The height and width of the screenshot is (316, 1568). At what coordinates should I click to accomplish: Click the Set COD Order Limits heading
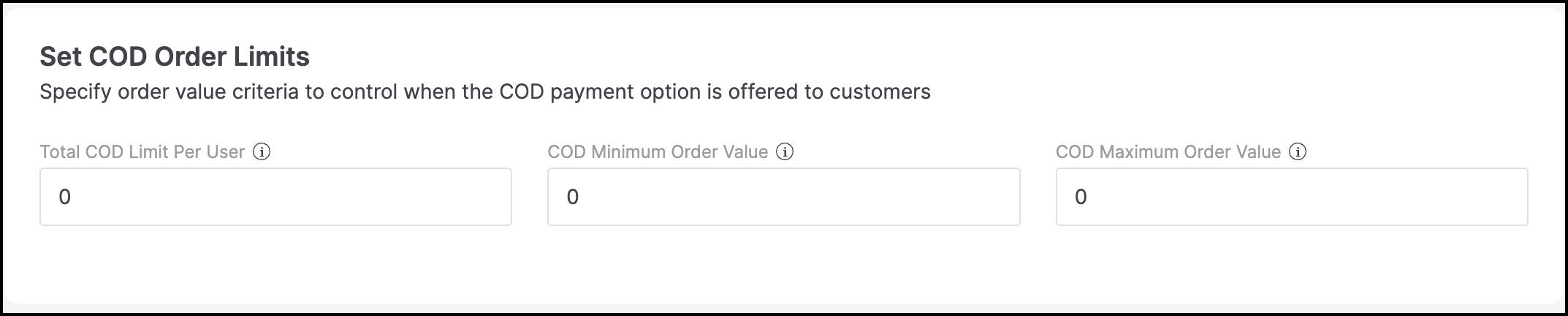point(175,56)
